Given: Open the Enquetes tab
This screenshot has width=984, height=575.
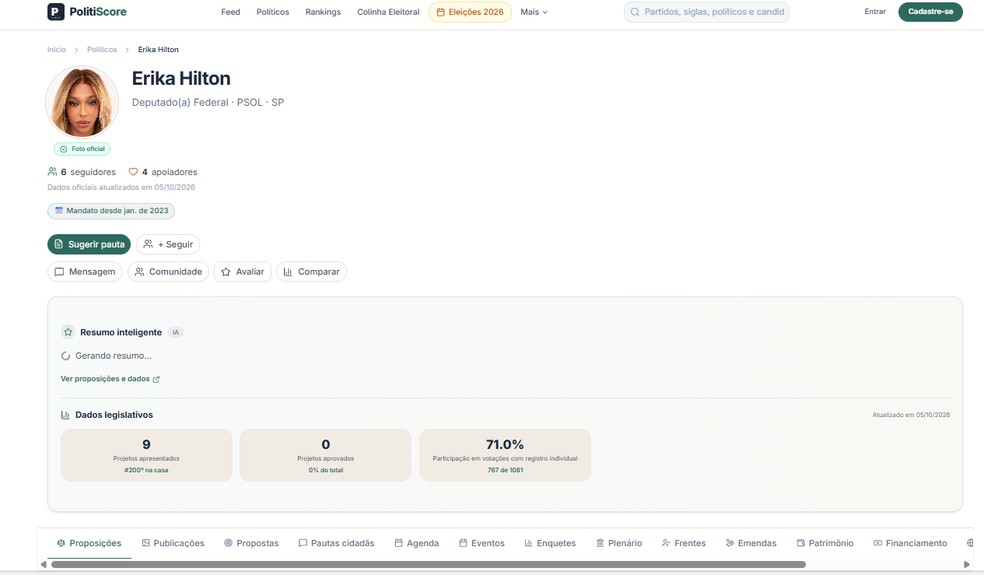Looking at the screenshot, I should pyautogui.click(x=550, y=543).
